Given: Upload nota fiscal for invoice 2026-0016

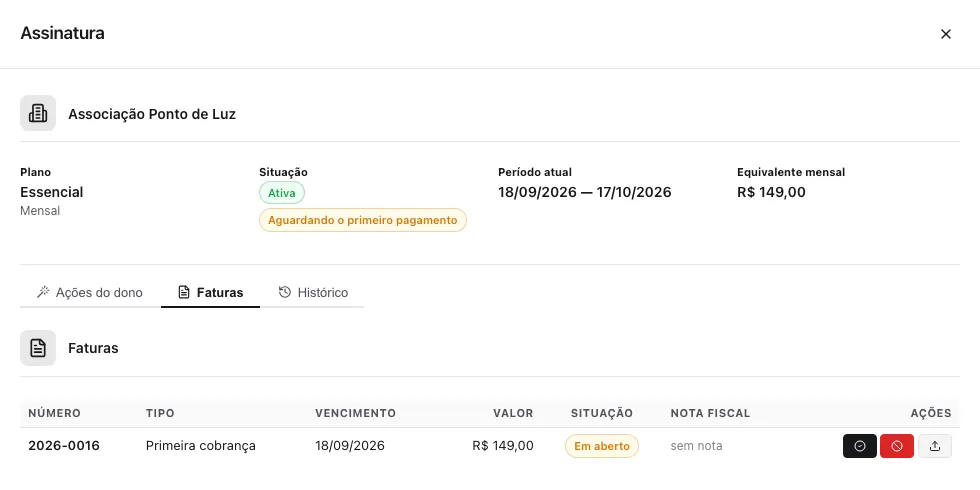Looking at the screenshot, I should [935, 446].
